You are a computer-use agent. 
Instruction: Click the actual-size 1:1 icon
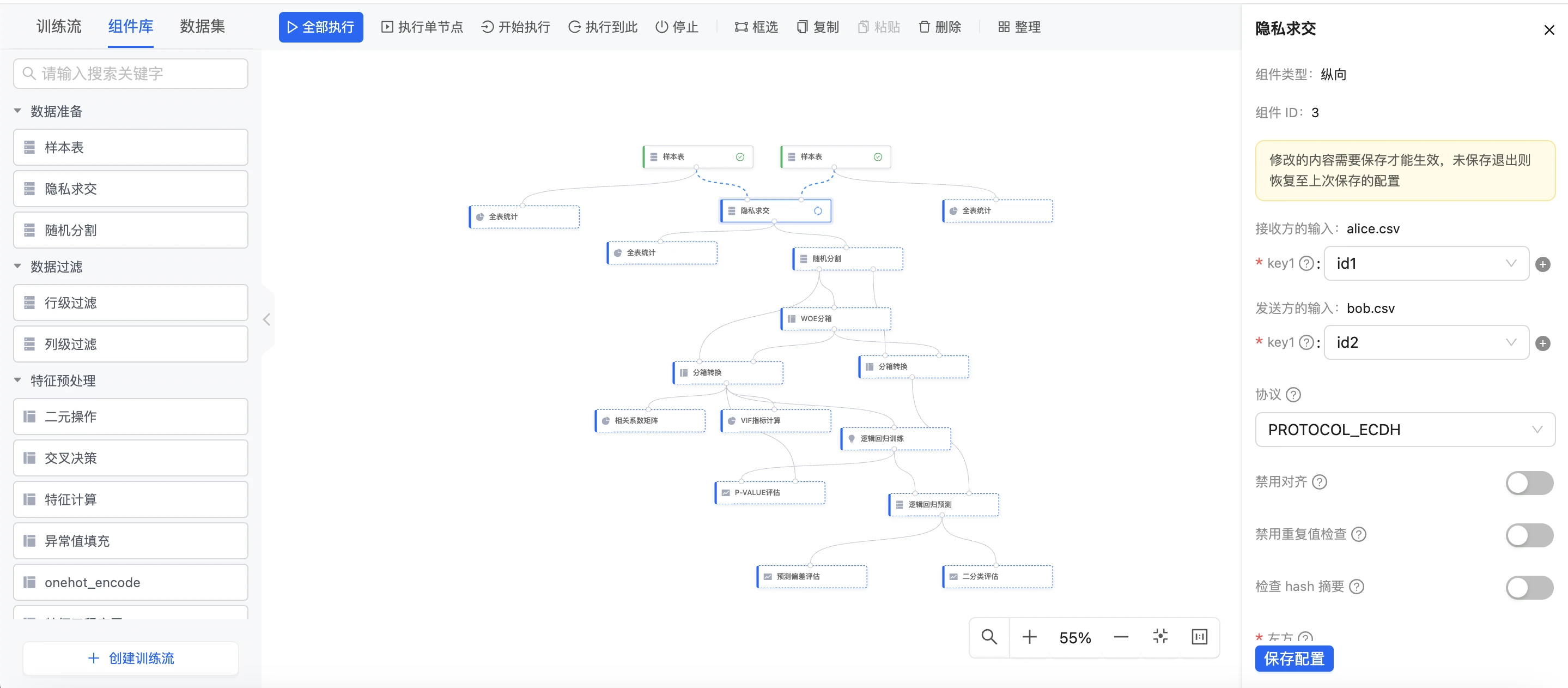pos(1199,637)
